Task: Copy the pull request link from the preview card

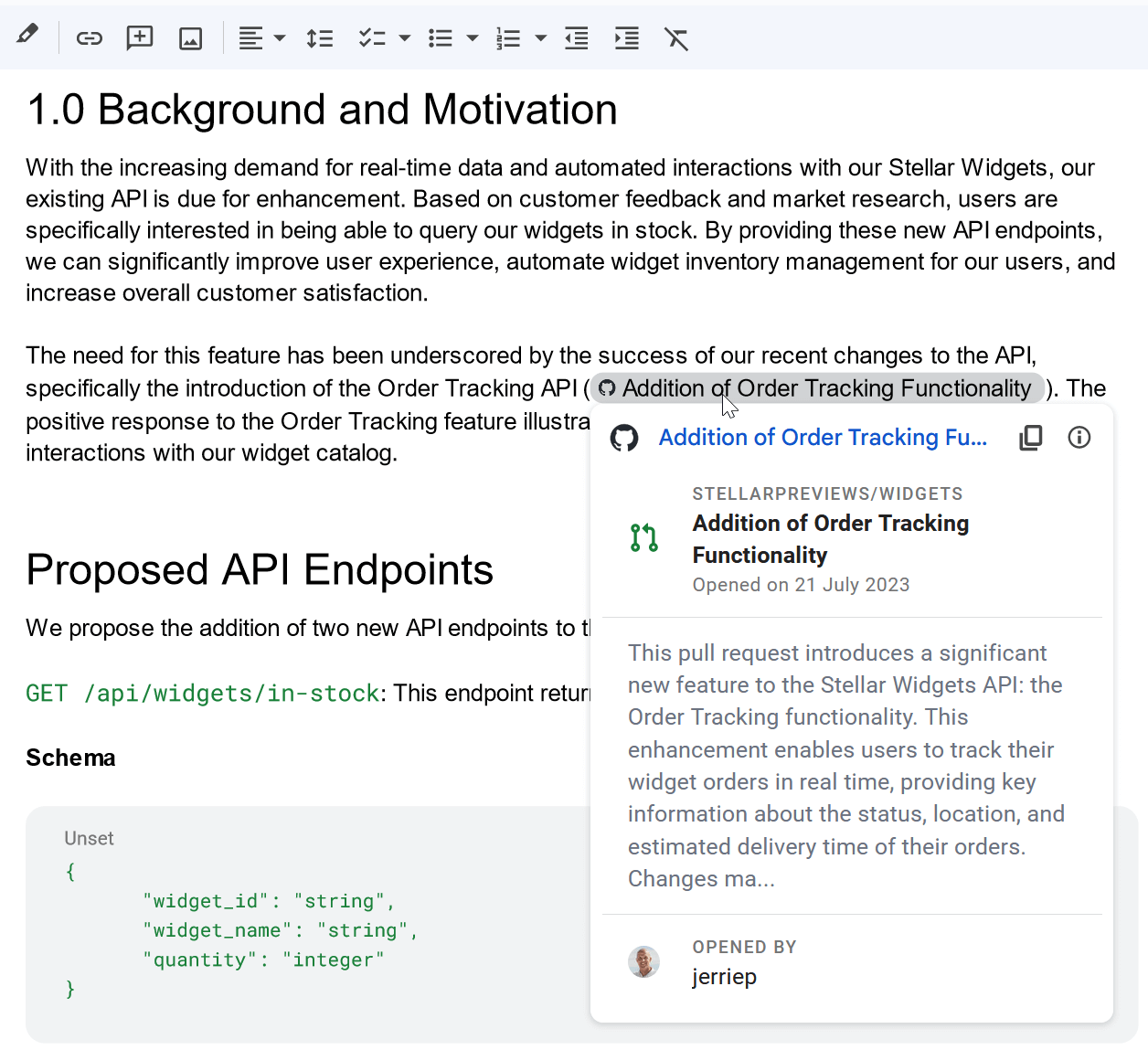Action: click(1030, 438)
